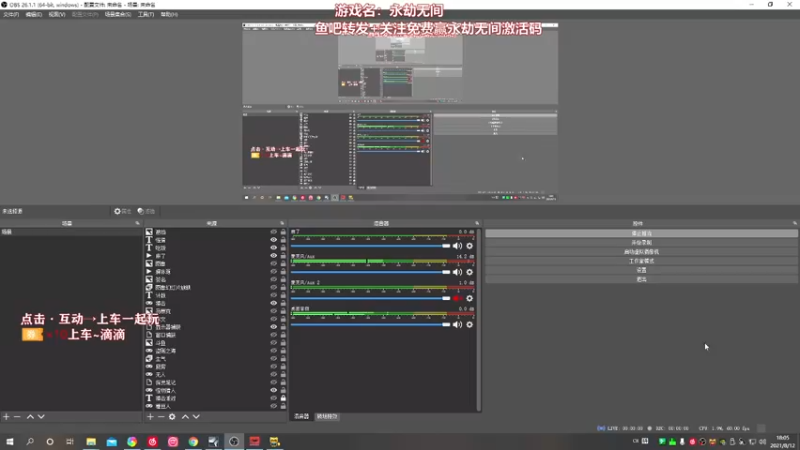This screenshot has height=450, width=800.
Task: Click the taskbar clock showing 18:05
Action: [x=782, y=441]
